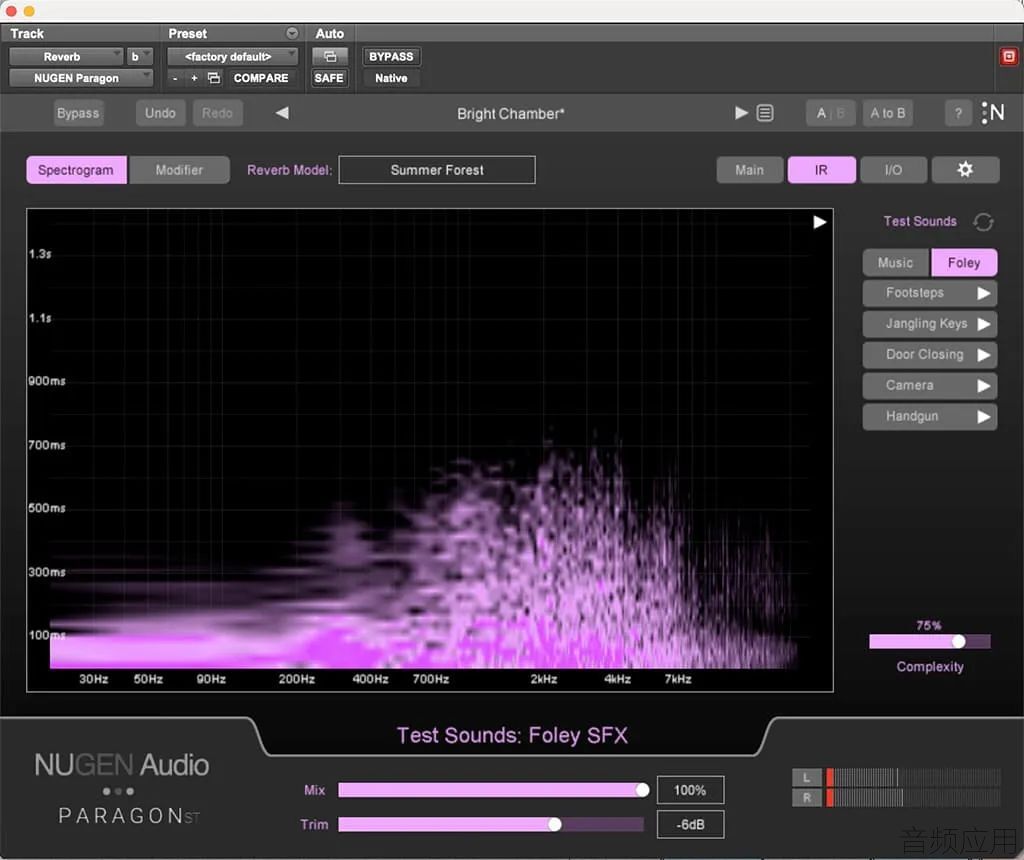Open the Summer Forest reverb model selector
Screen dimensions: 1024x860
click(437, 170)
